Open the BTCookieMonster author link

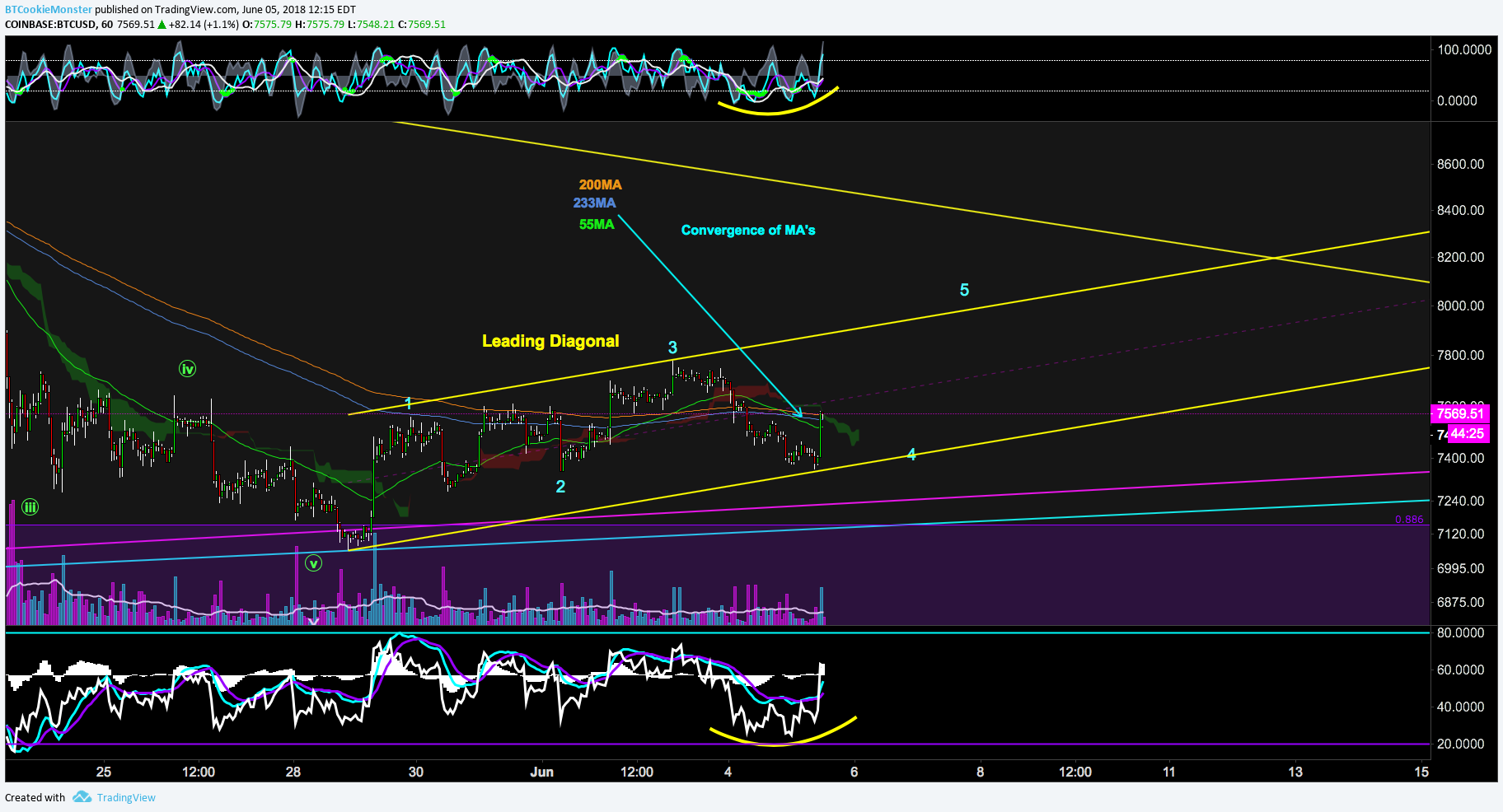coord(49,10)
